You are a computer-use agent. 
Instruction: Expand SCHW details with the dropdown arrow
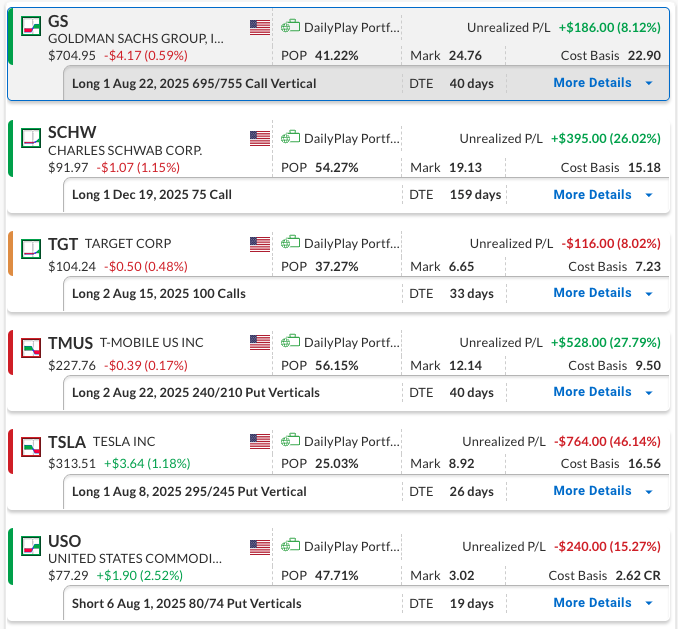[x=649, y=195]
